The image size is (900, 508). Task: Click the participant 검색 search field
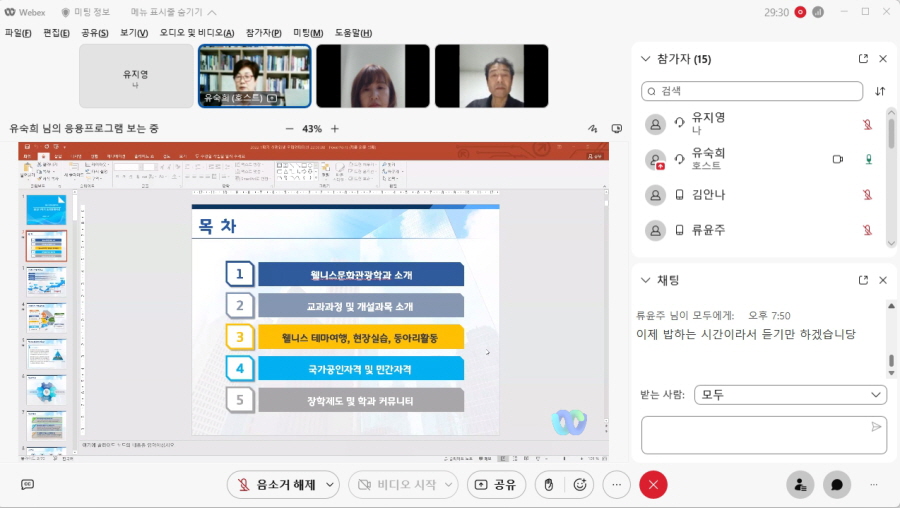(752, 91)
